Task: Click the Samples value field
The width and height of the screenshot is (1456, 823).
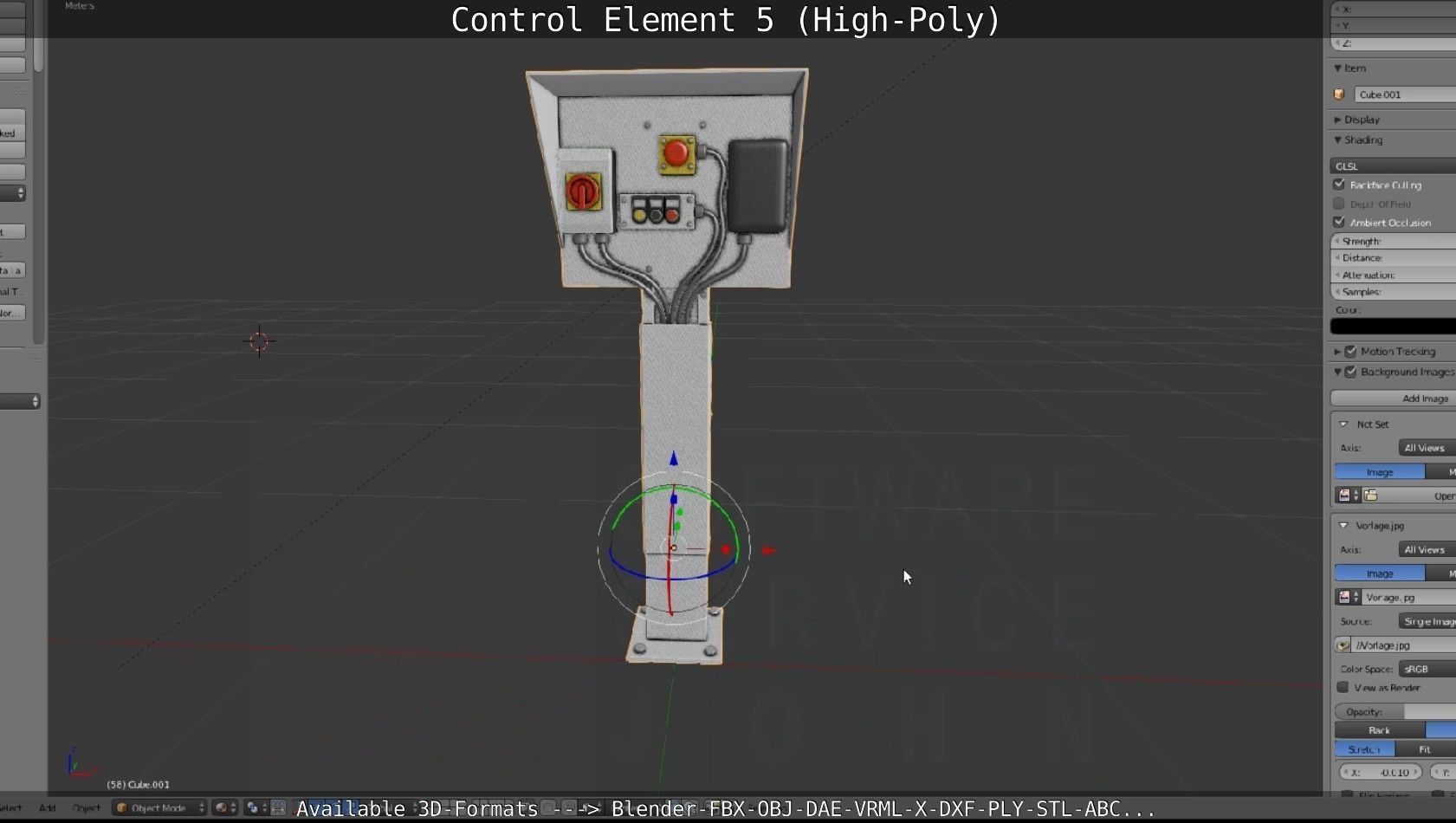Action: (1393, 292)
